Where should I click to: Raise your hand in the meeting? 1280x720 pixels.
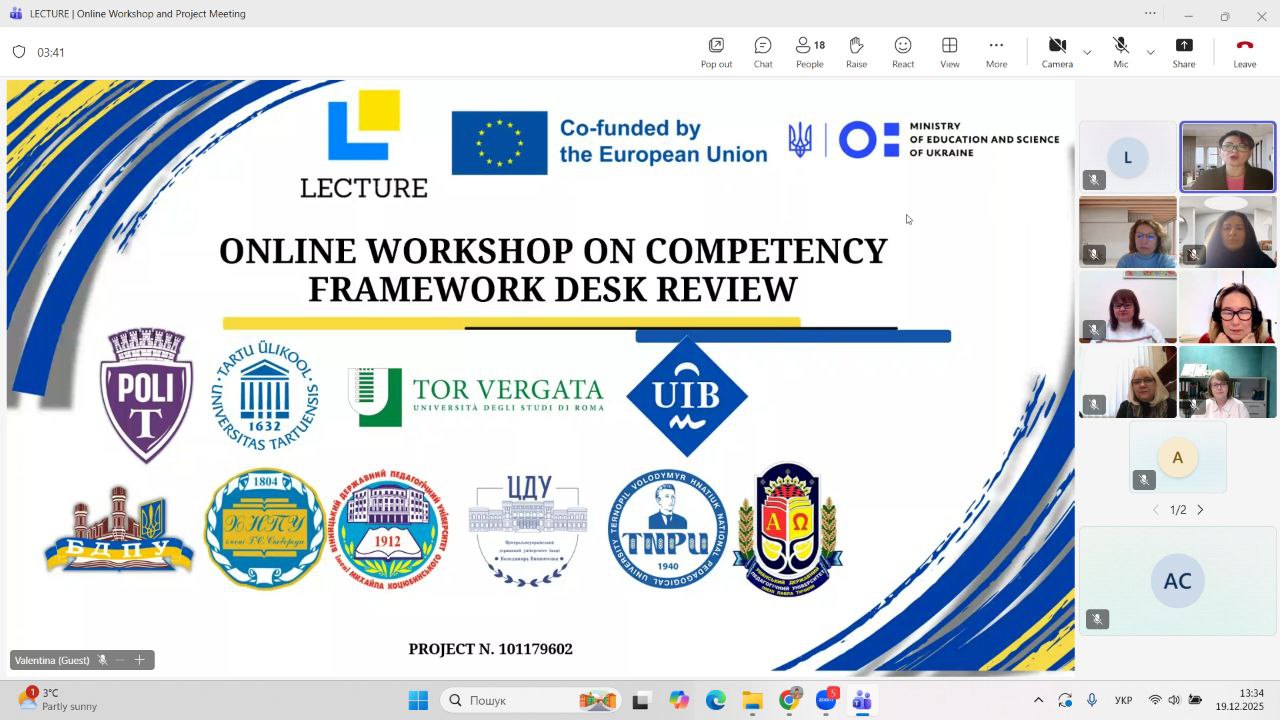tap(856, 52)
